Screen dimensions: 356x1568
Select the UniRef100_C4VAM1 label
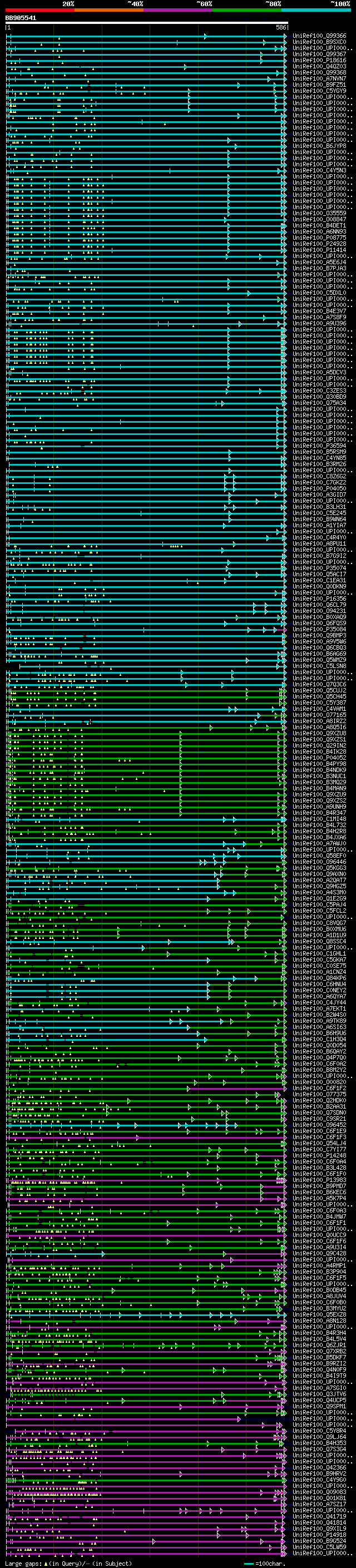319,709
